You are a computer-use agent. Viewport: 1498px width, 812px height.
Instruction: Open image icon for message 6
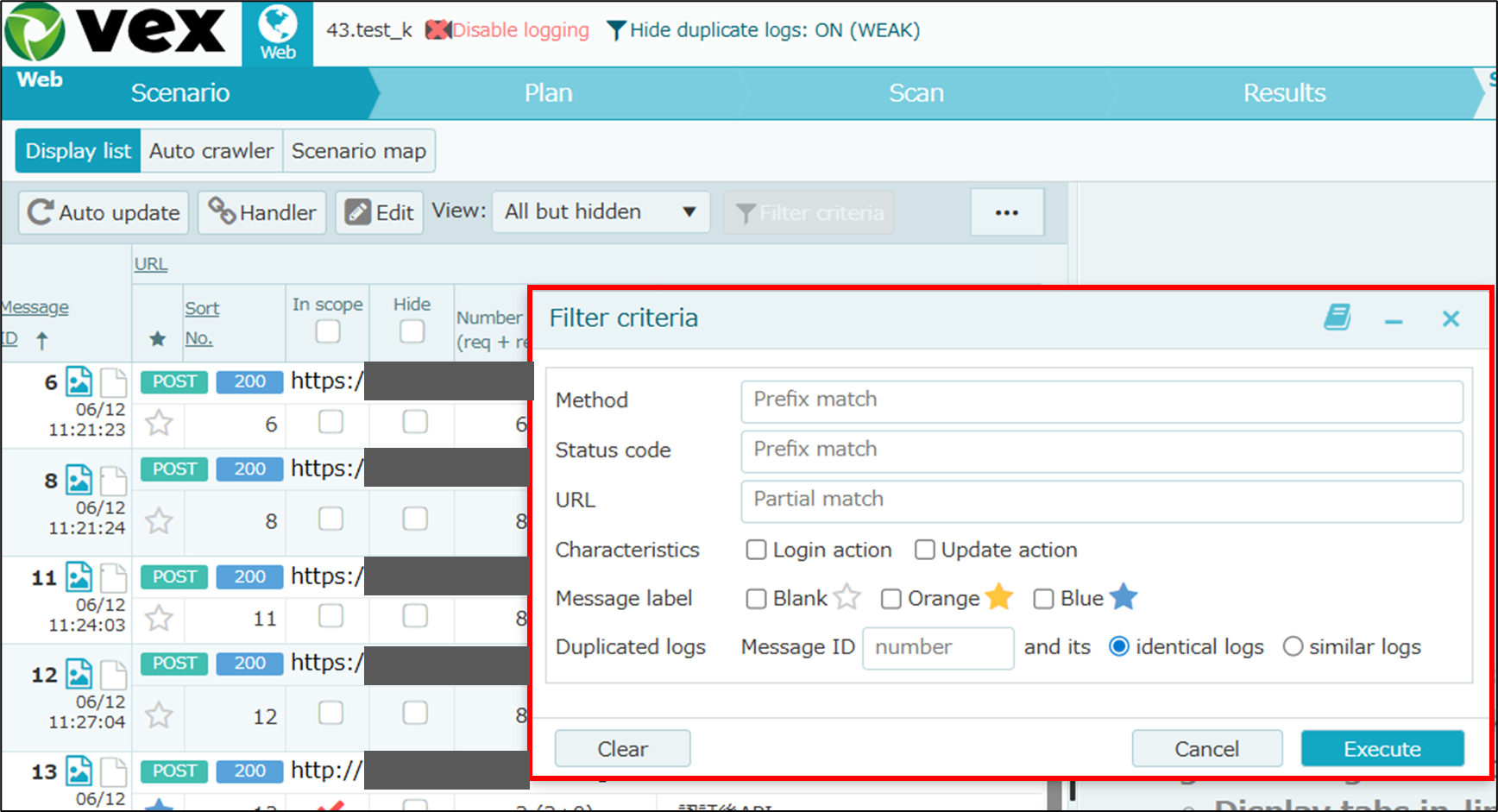pos(79,381)
